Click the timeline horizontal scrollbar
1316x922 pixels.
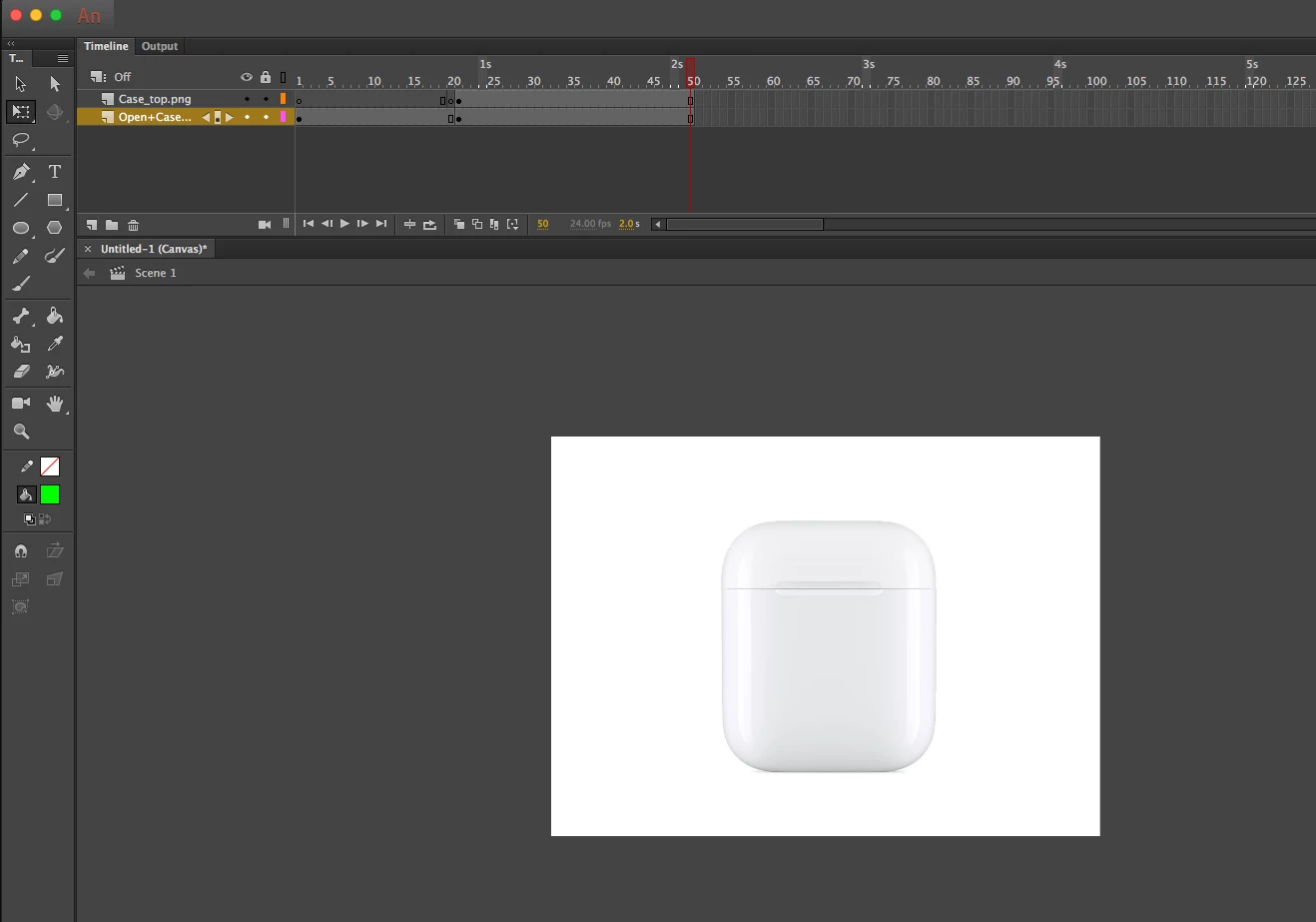point(744,224)
